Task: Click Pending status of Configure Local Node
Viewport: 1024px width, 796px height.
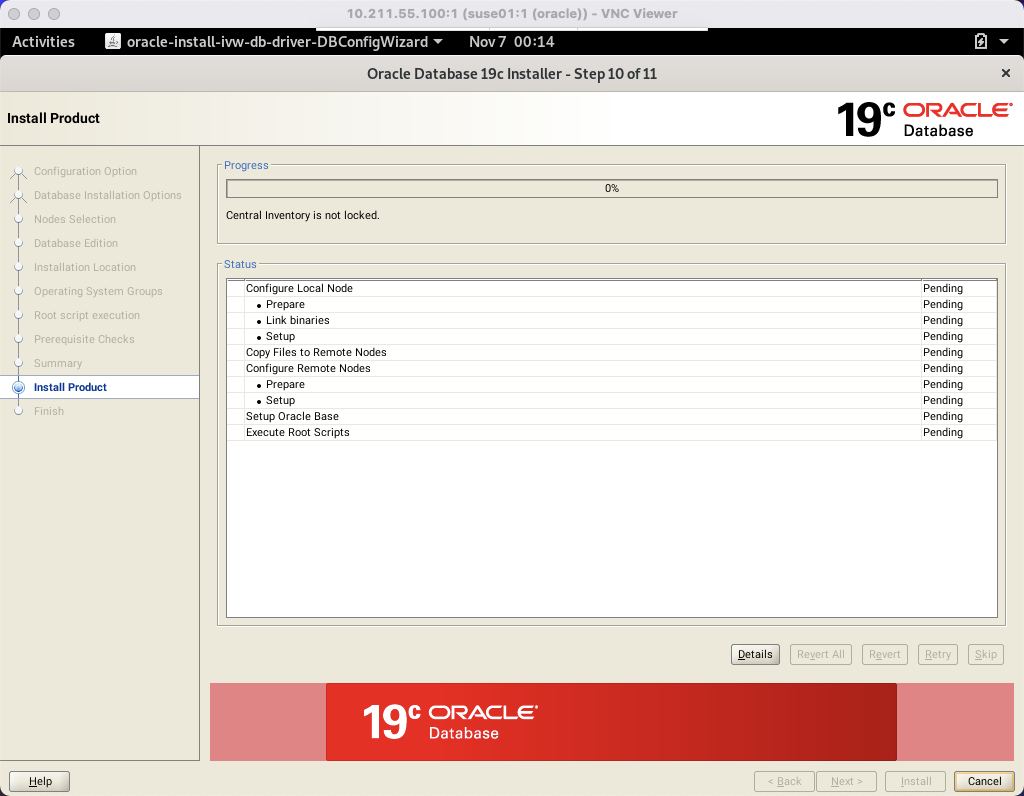Action: [942, 288]
